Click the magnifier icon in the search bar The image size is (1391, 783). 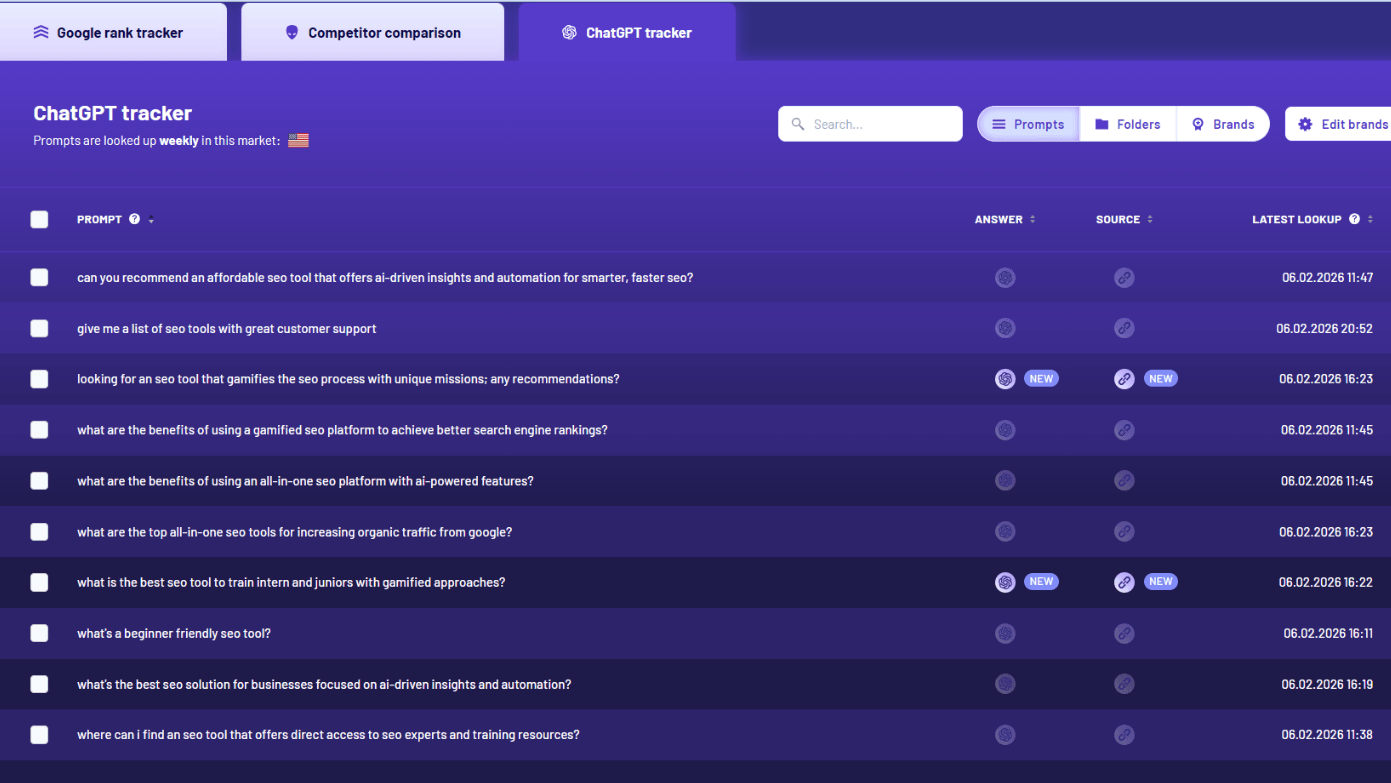point(797,123)
